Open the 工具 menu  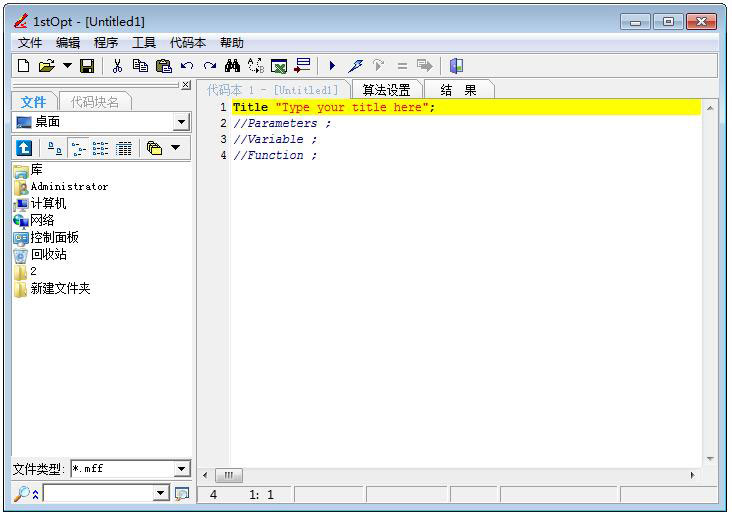pos(144,43)
